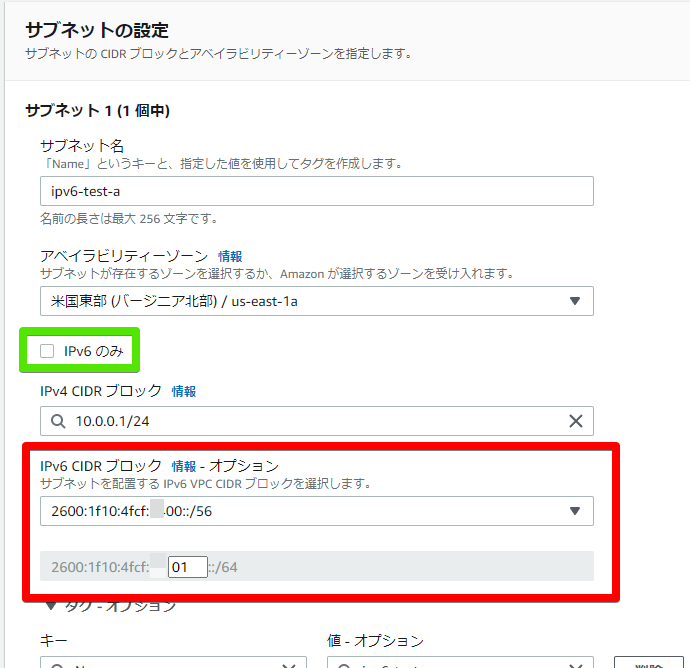Clear the IPv4 CIDR block with the X icon
This screenshot has height=668, width=690.
pyautogui.click(x=576, y=421)
